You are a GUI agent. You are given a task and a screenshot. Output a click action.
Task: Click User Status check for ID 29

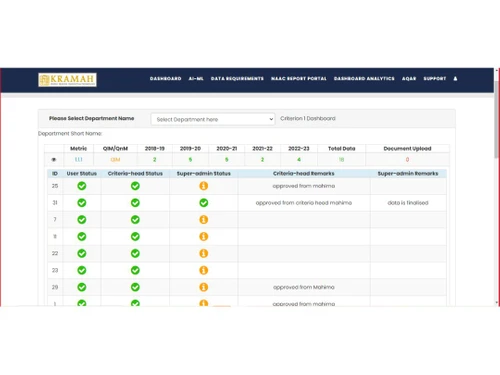pos(82,287)
